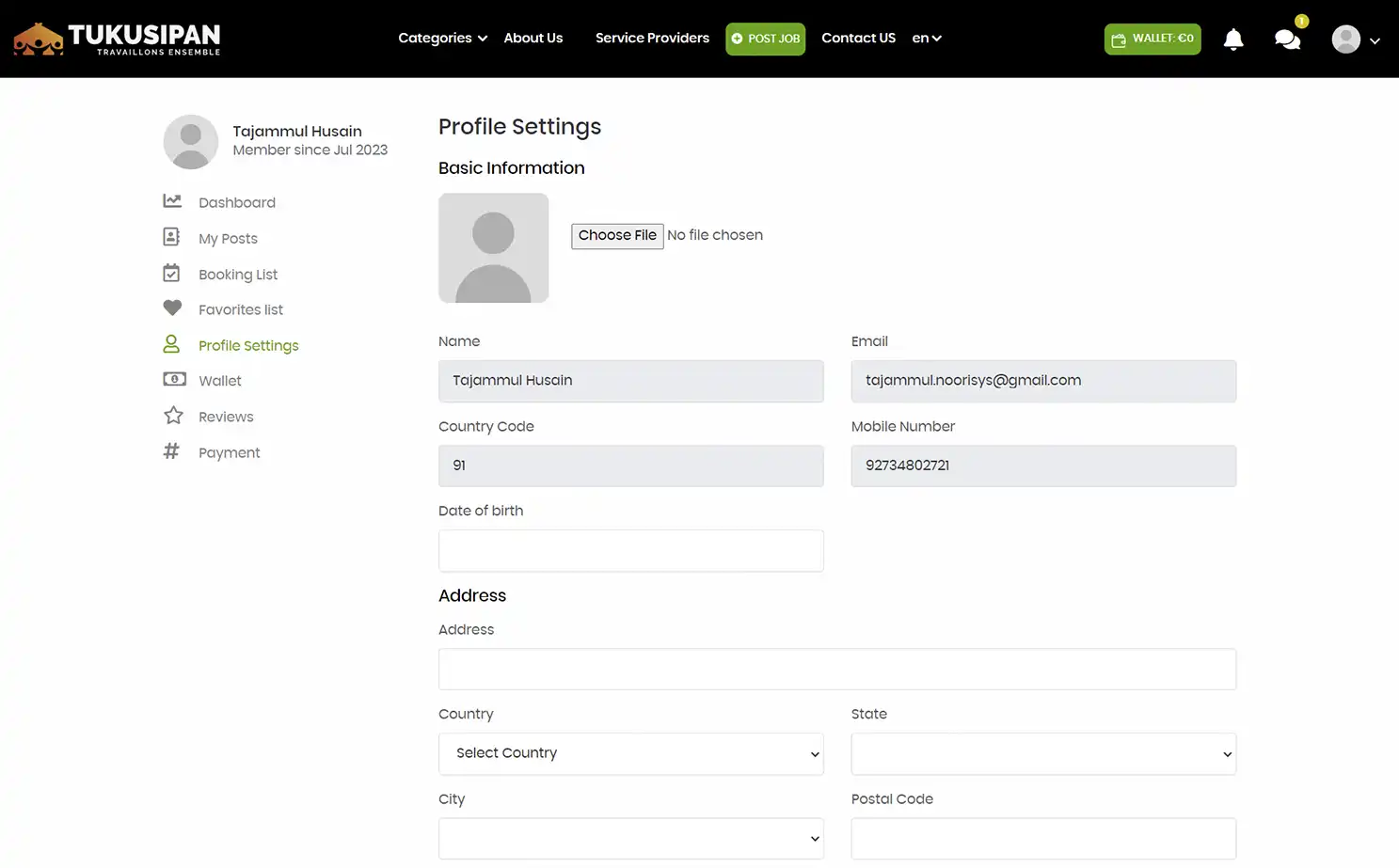Open the chat messages icon with badge

tap(1287, 40)
